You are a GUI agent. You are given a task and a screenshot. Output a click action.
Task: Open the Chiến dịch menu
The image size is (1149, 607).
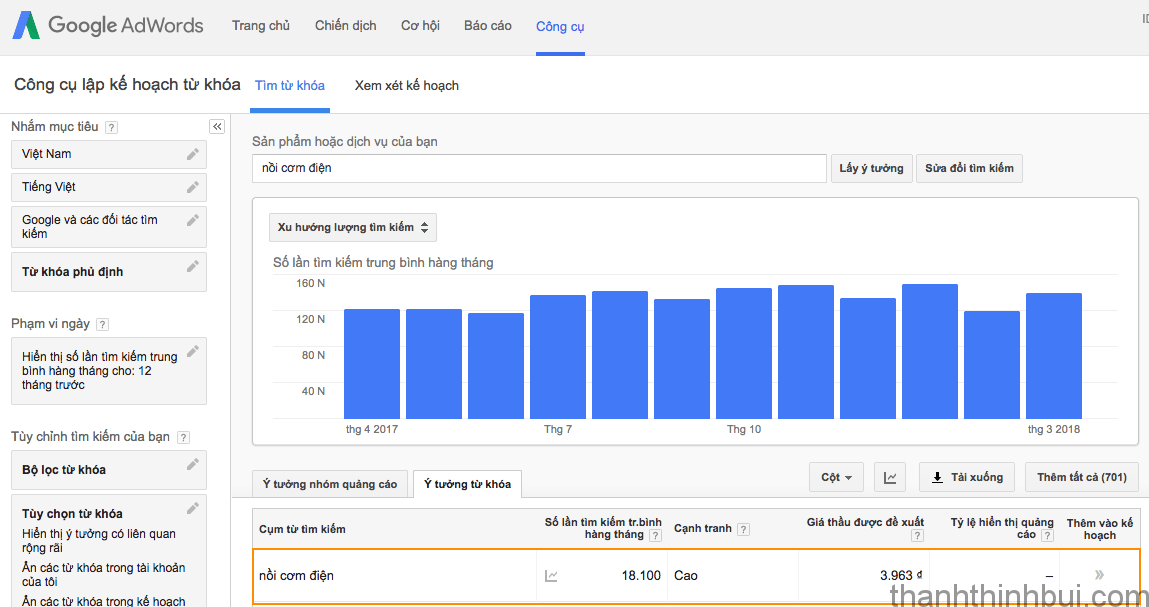(x=346, y=26)
